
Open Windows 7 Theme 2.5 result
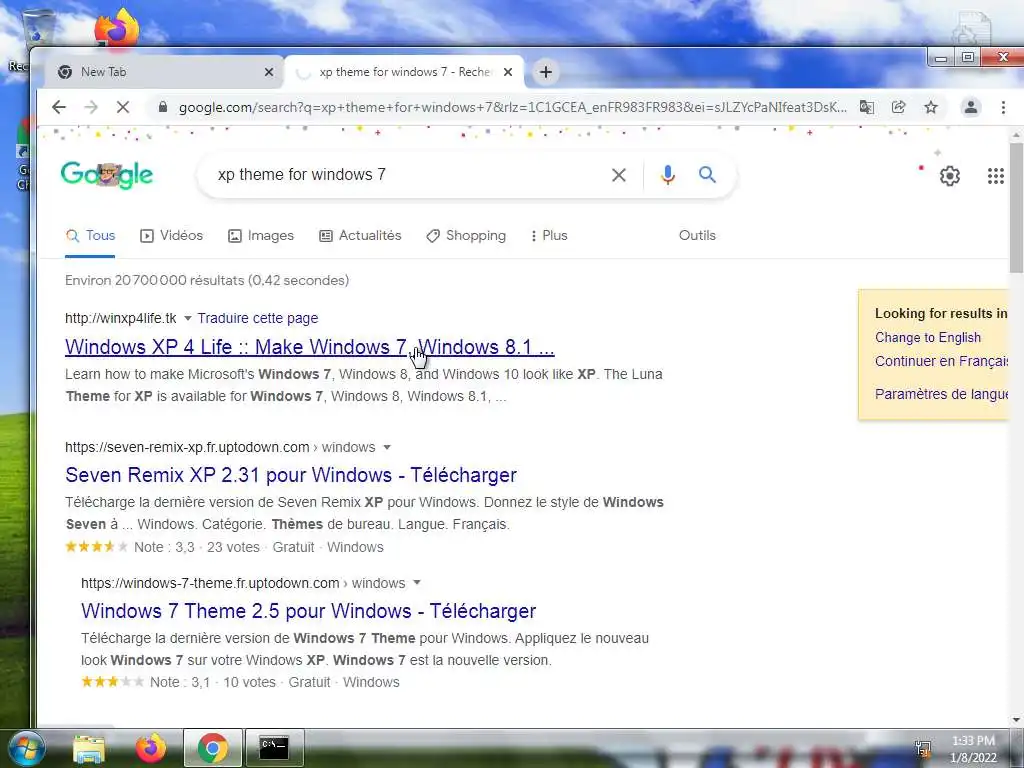pyautogui.click(x=308, y=611)
